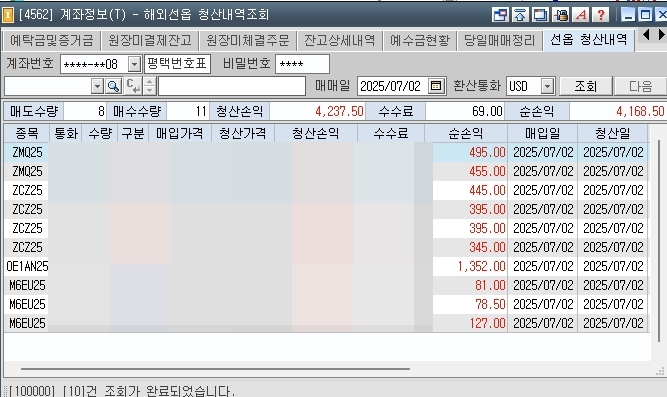Click the 수량 column header
The image size is (667, 397).
tap(100, 133)
